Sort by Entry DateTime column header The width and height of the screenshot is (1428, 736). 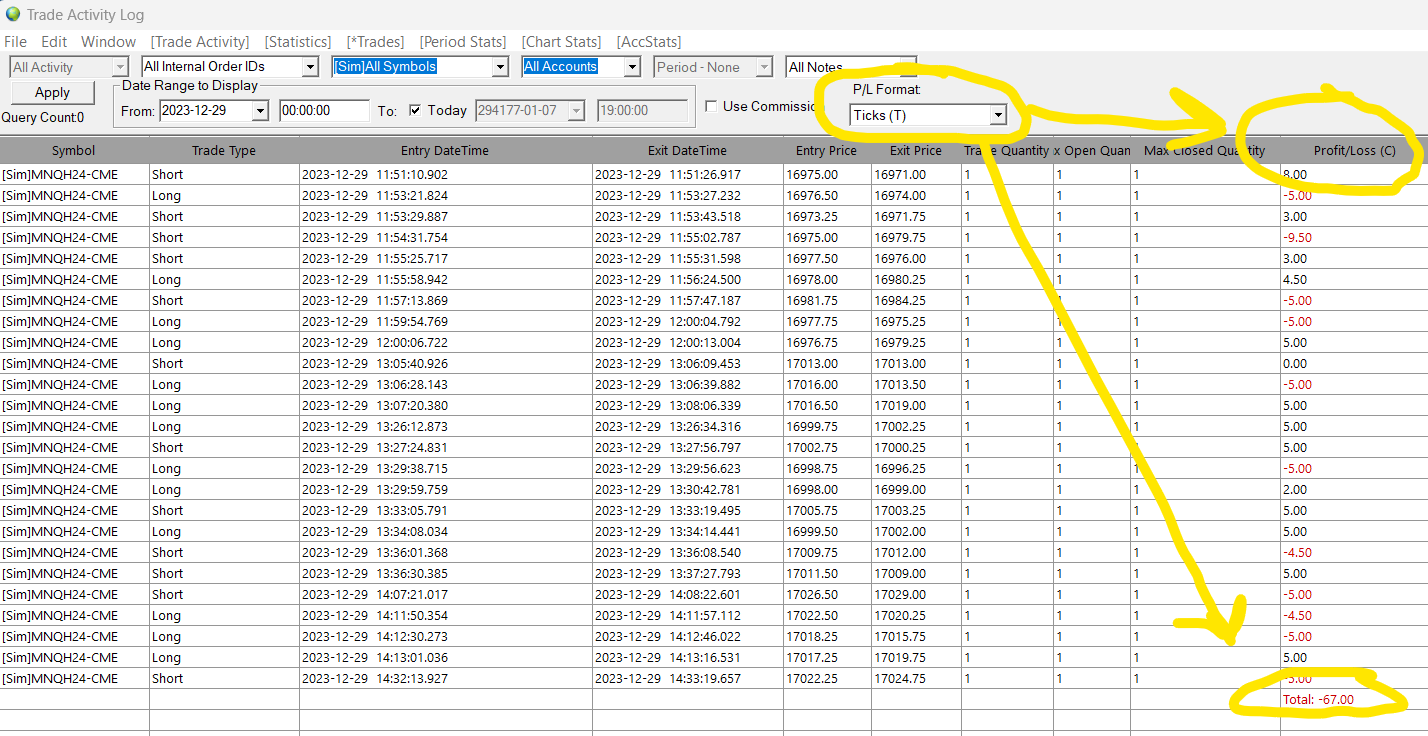(x=445, y=151)
